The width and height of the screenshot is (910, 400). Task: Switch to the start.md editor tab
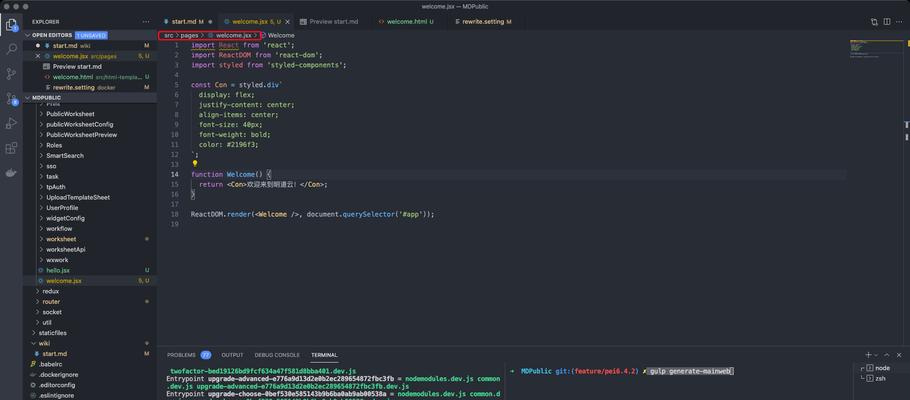[183, 21]
